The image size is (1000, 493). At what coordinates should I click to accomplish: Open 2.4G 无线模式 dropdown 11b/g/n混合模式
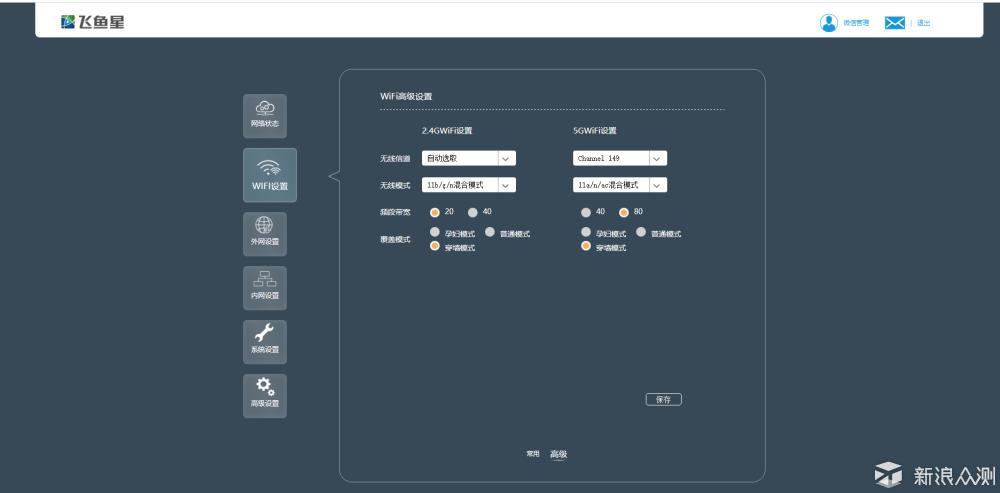pyautogui.click(x=469, y=185)
